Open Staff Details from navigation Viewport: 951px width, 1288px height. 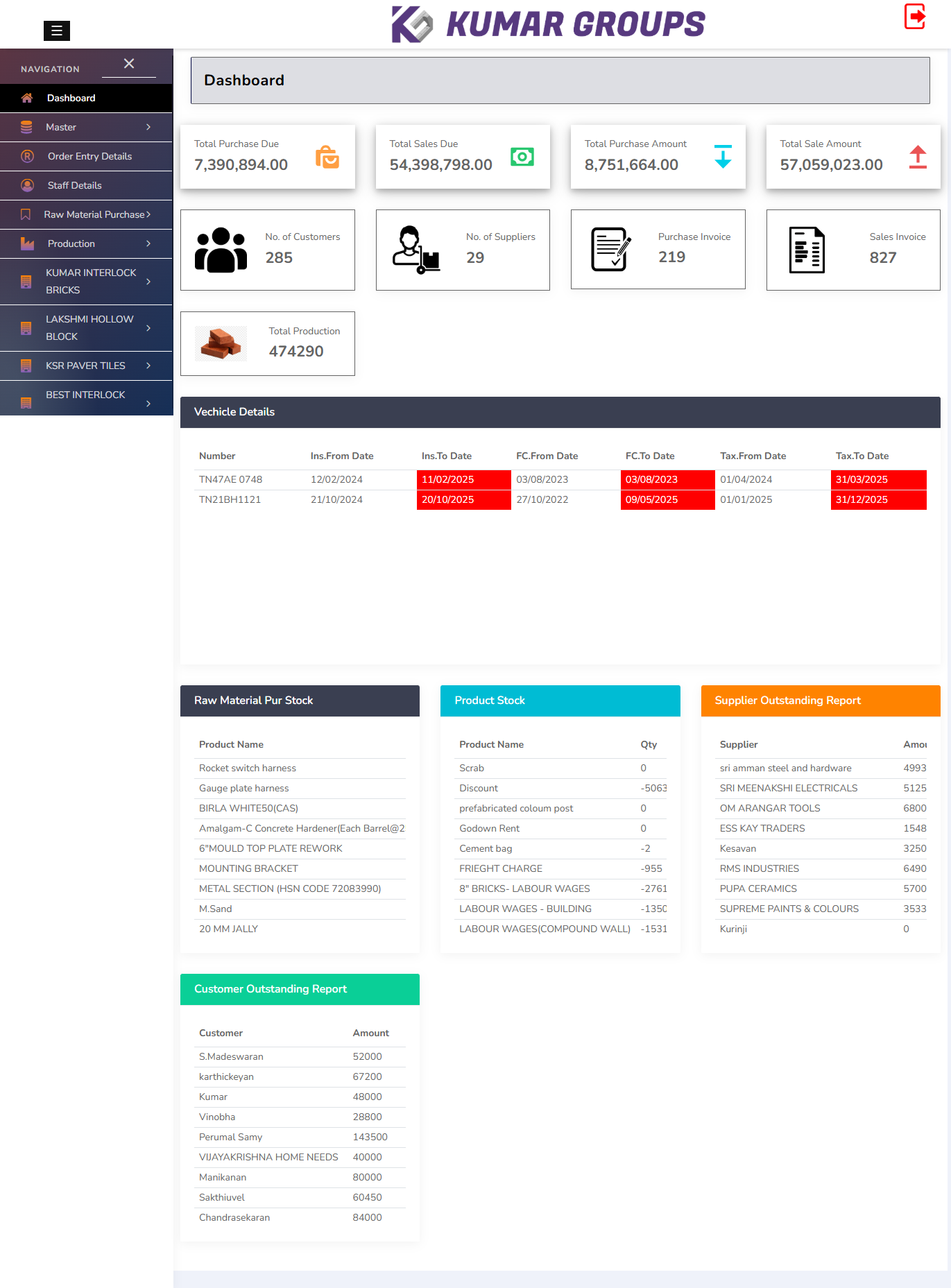tap(74, 185)
